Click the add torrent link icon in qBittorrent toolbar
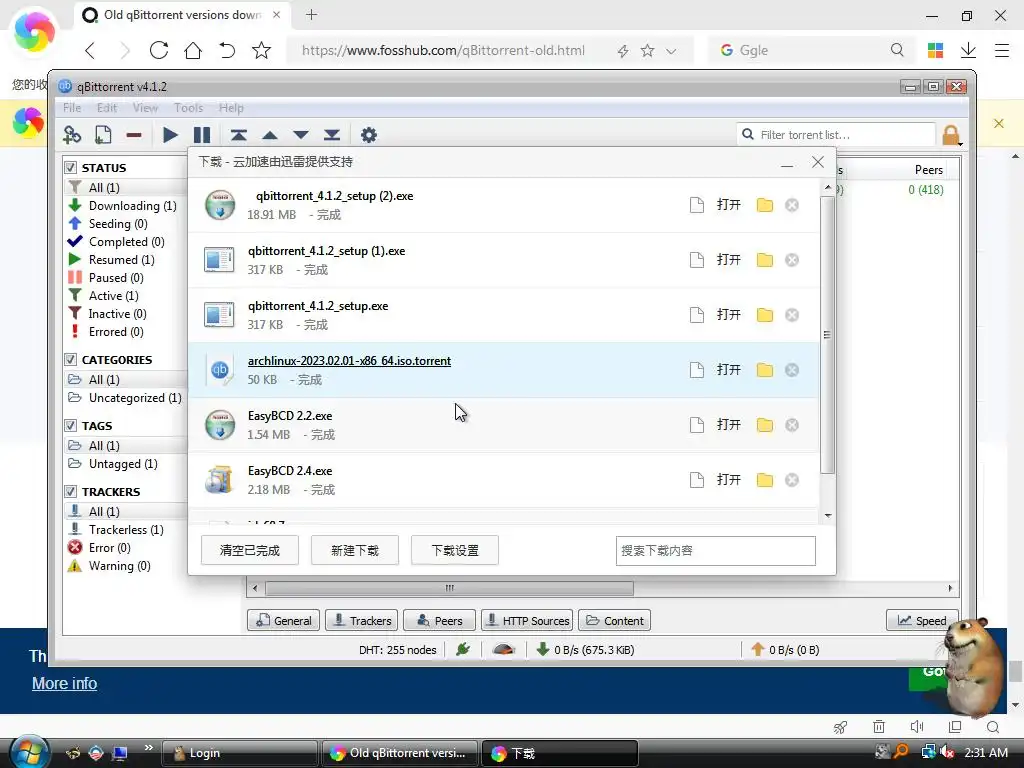This screenshot has width=1024, height=768. pos(72,135)
